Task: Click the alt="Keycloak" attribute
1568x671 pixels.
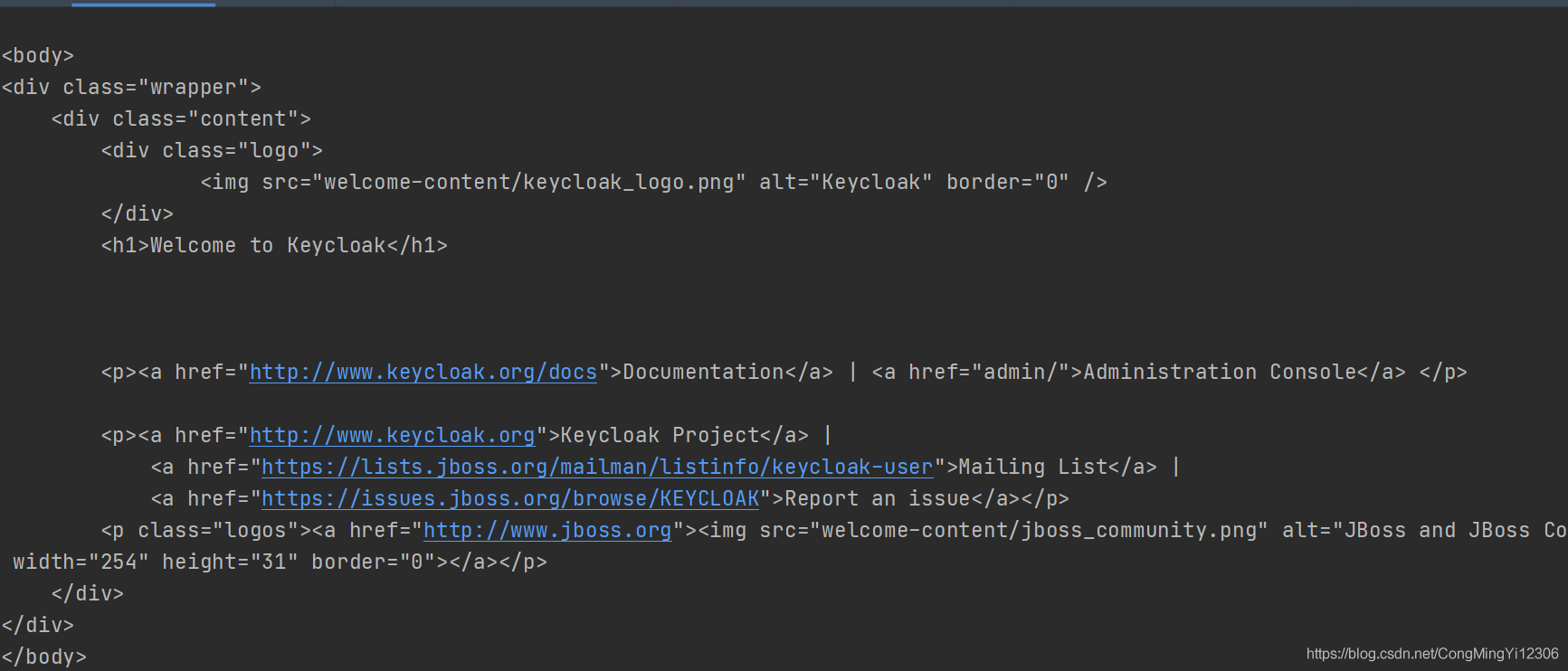Action: (x=846, y=182)
